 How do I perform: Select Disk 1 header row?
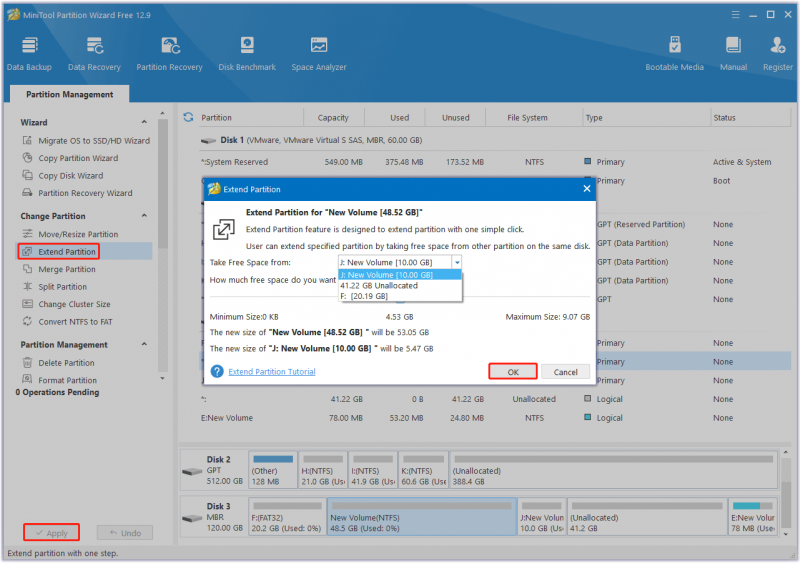494,140
